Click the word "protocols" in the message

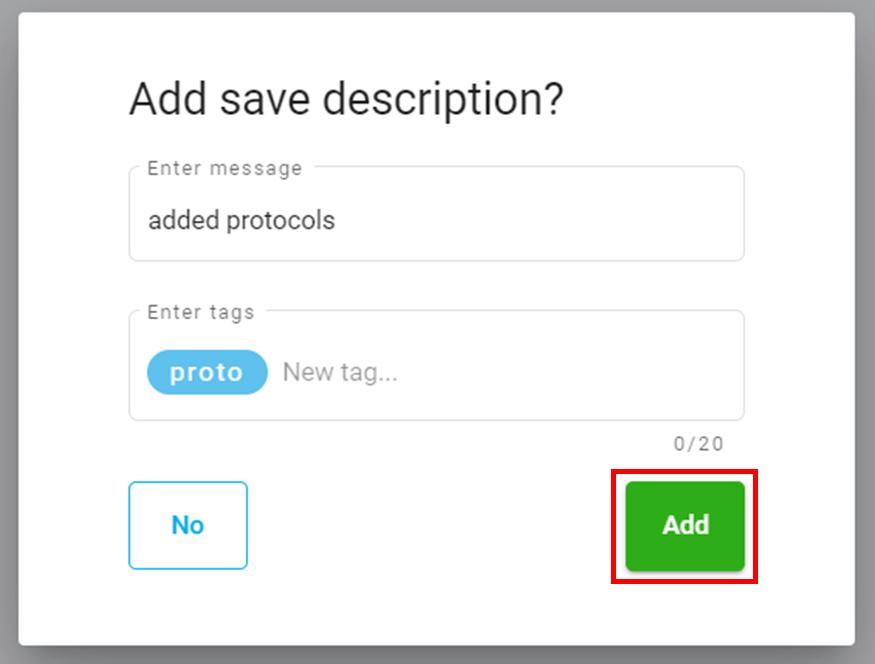coord(280,221)
